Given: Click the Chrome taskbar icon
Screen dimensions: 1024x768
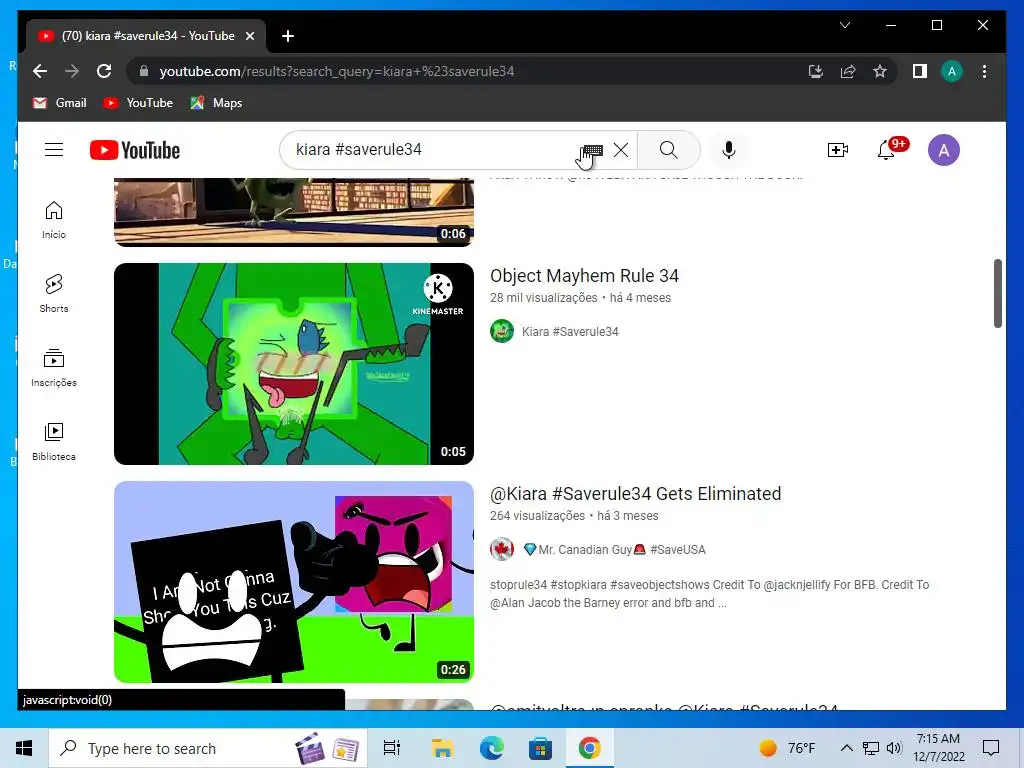Looking at the screenshot, I should 589,748.
